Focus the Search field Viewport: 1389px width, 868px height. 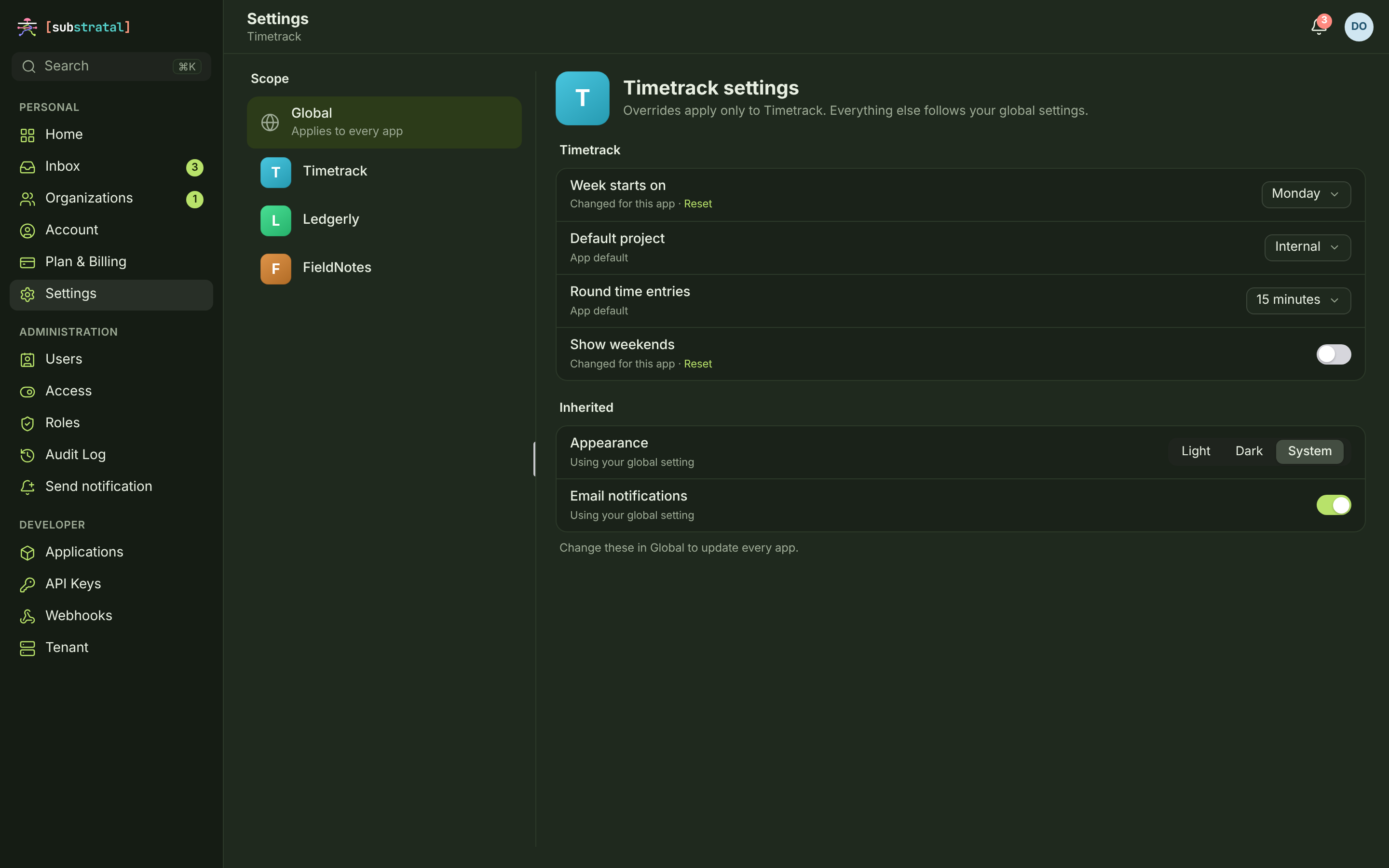111,67
